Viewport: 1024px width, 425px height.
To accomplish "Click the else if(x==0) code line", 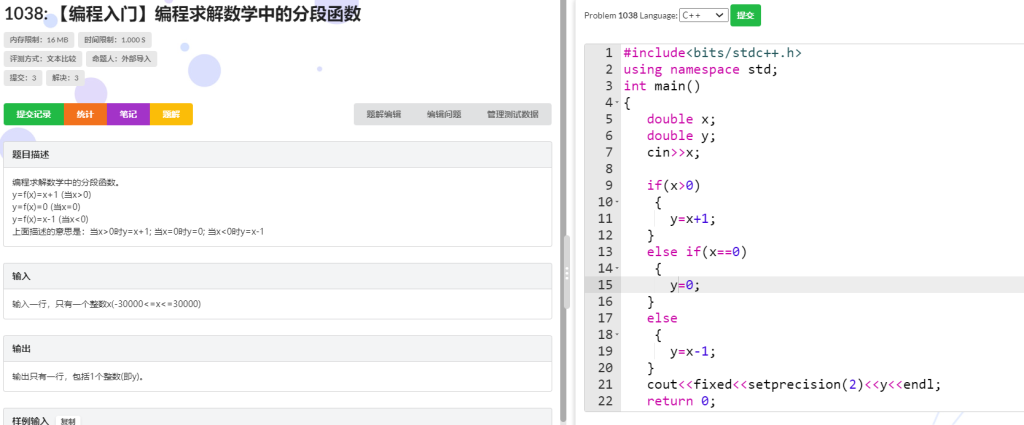I will [697, 252].
